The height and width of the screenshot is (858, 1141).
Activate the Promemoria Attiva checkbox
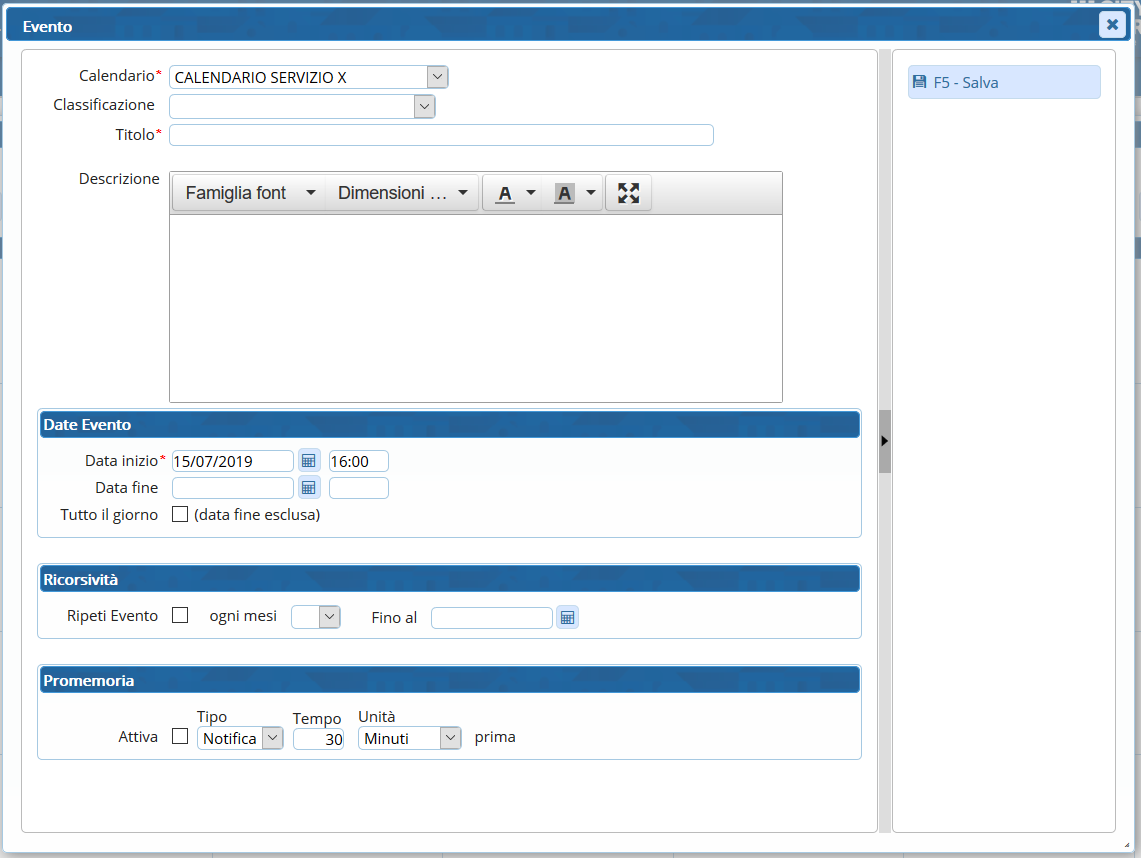(x=180, y=737)
